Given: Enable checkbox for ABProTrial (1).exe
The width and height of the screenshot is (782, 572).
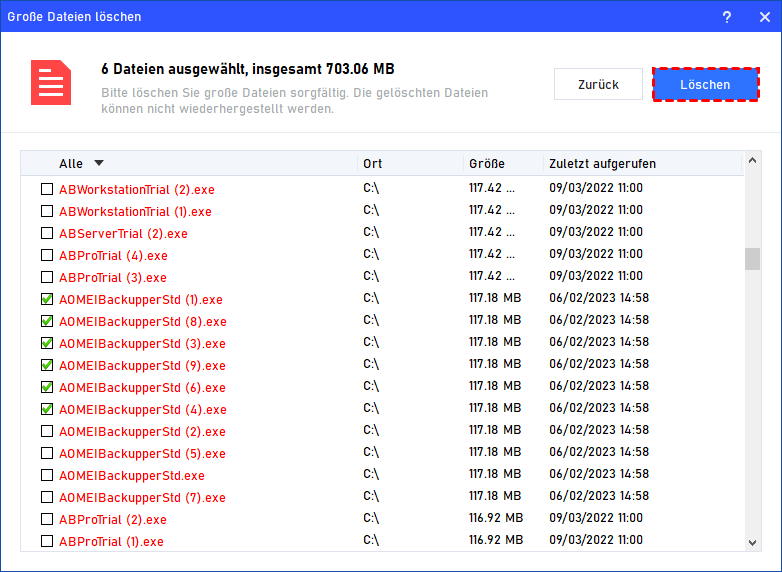Looking at the screenshot, I should click(47, 541).
